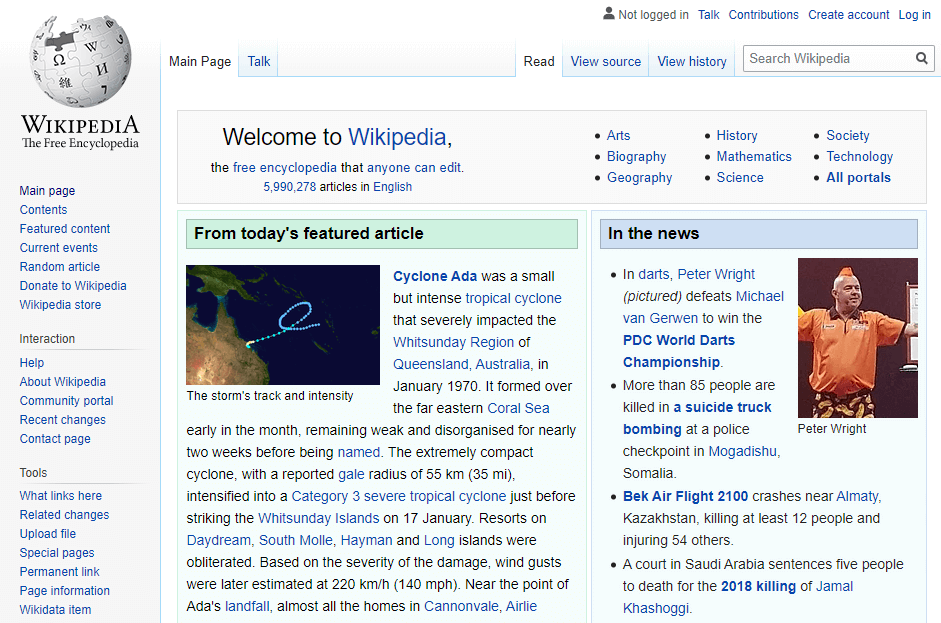
Task: Switch to the View history tab
Action: point(691,61)
